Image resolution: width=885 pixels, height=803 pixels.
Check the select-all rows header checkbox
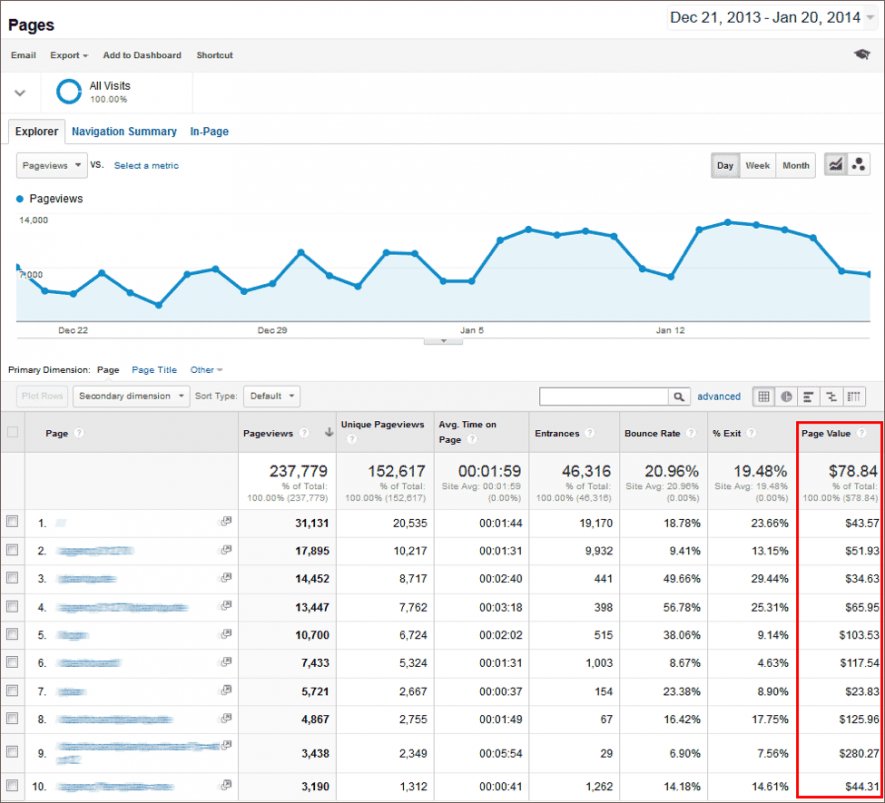pyautogui.click(x=12, y=432)
